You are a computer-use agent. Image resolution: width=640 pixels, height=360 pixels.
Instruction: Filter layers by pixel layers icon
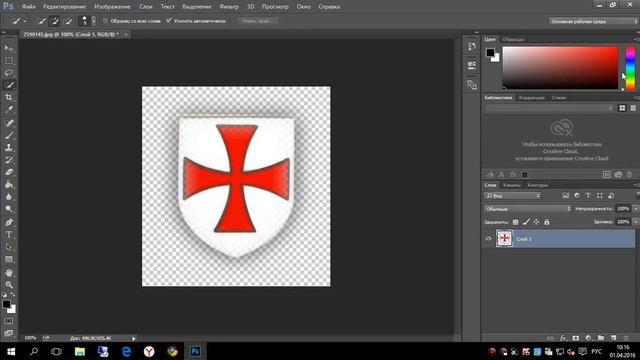point(565,196)
